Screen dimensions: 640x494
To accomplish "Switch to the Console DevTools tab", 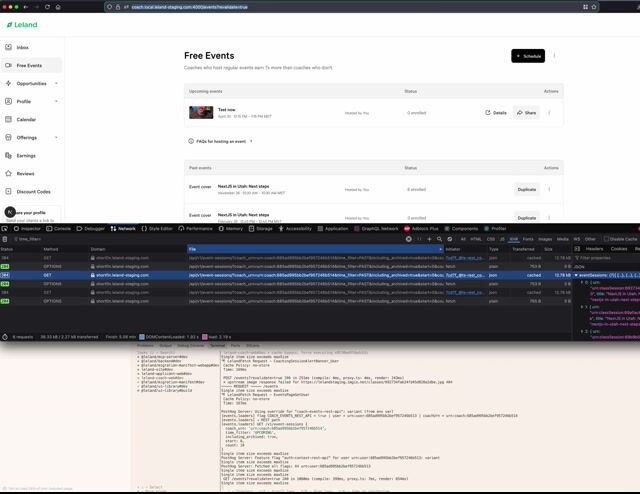I will (58, 229).
